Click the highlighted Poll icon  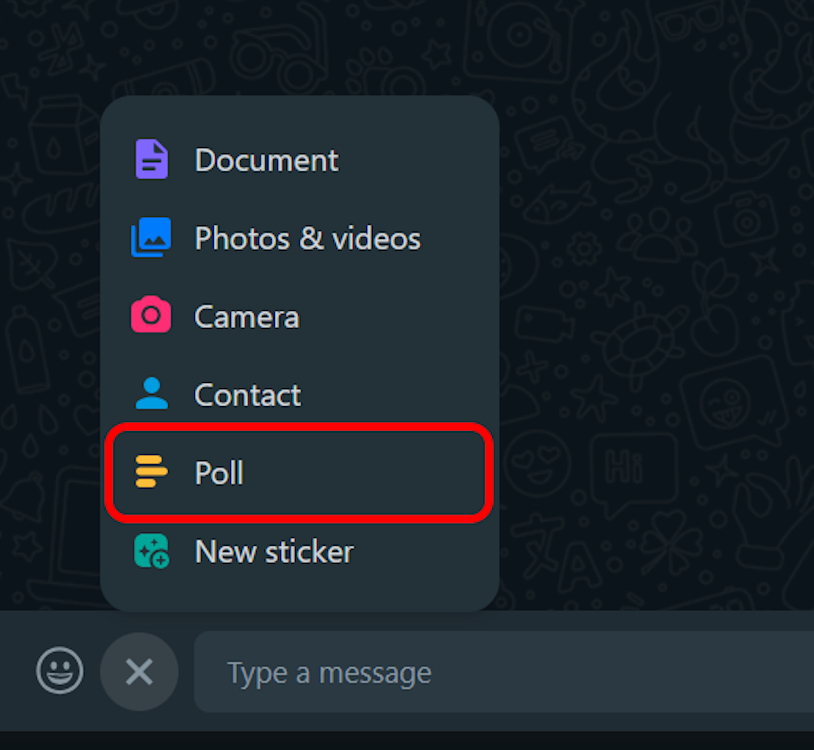tap(150, 472)
